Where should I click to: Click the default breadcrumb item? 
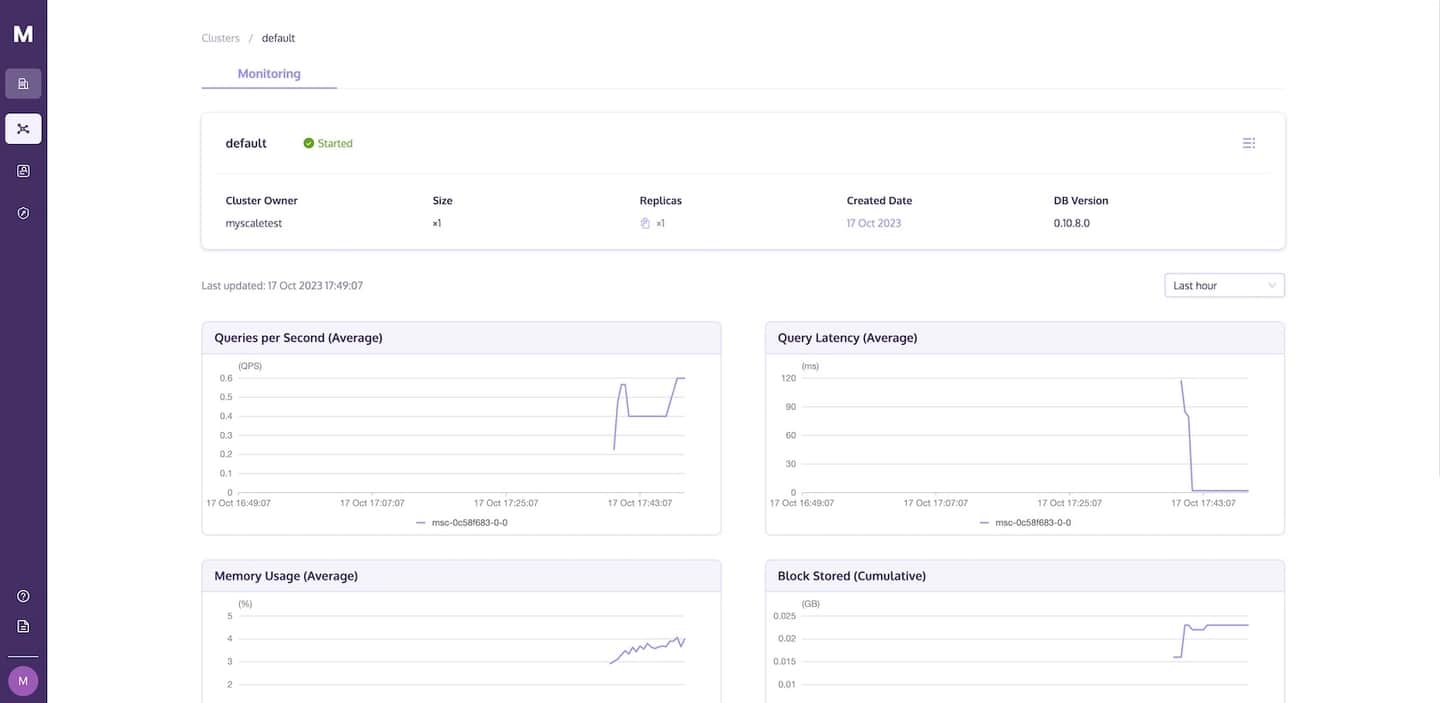(x=278, y=38)
